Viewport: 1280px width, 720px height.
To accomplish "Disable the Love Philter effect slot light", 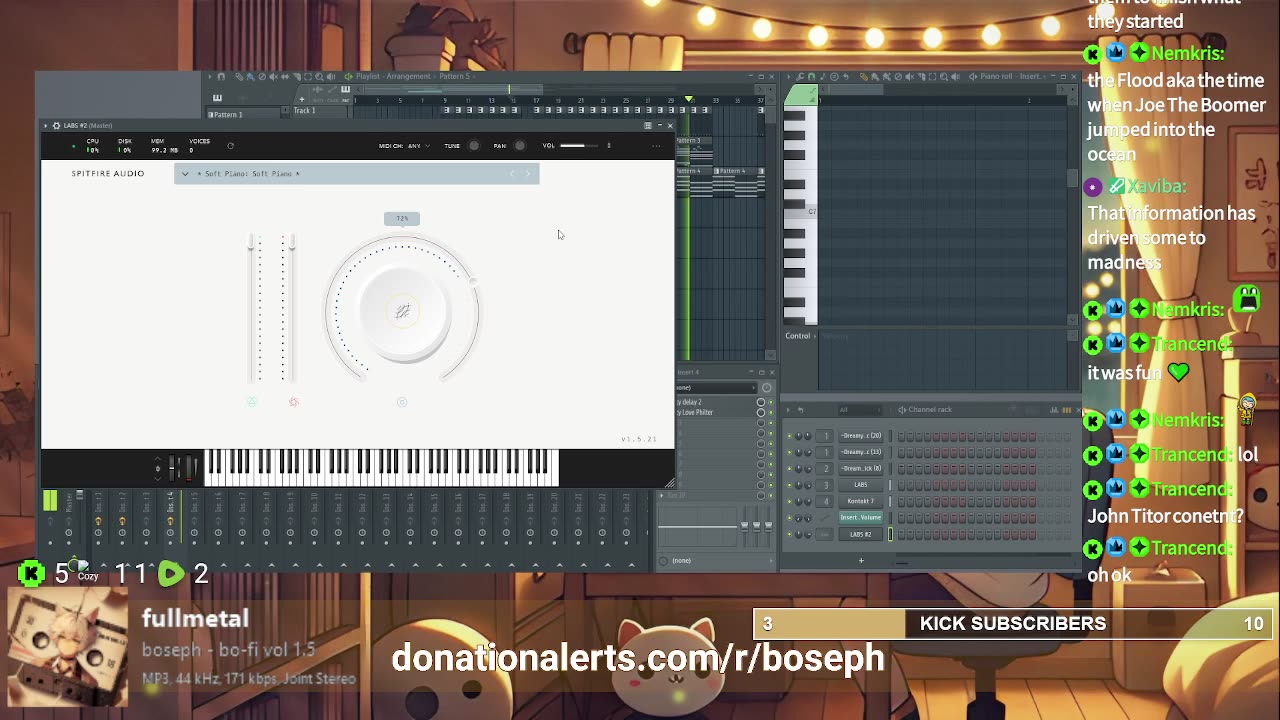I will pyautogui.click(x=770, y=412).
